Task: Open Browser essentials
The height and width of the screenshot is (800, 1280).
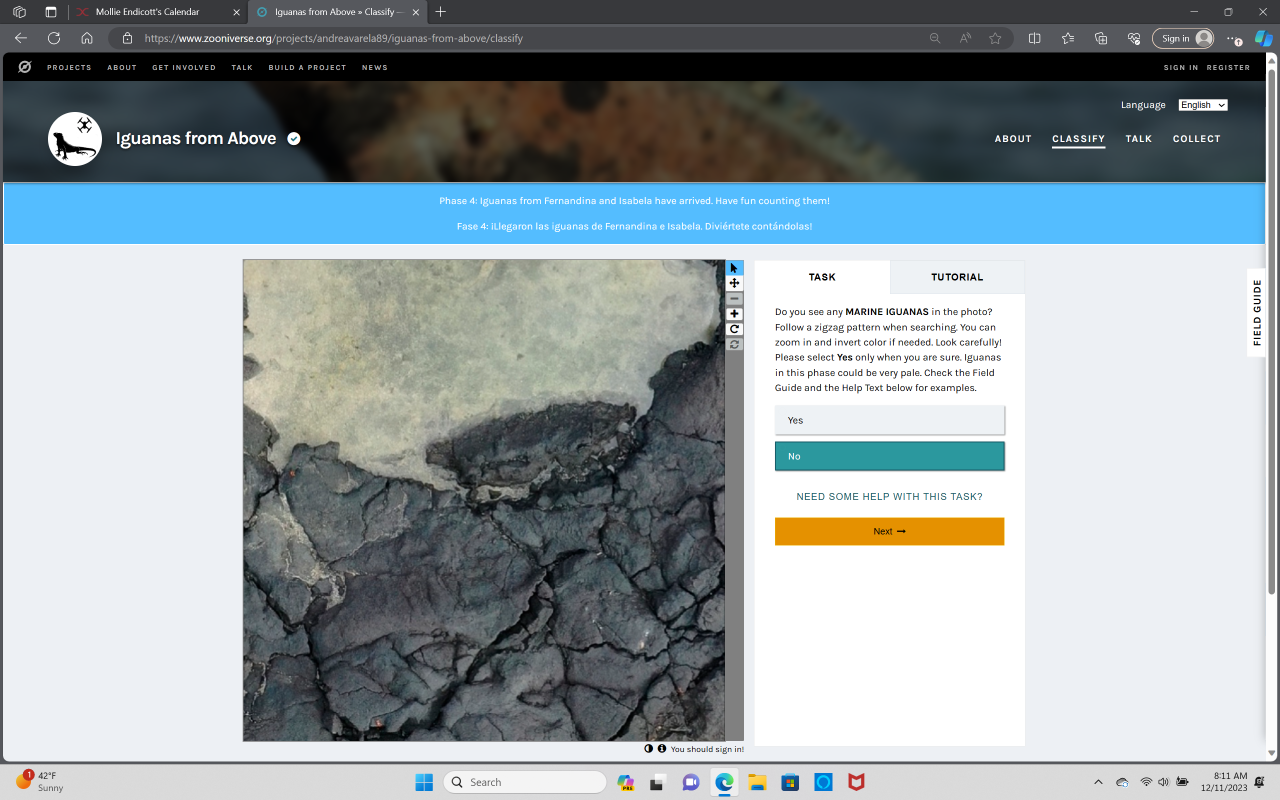Action: pos(1134,38)
